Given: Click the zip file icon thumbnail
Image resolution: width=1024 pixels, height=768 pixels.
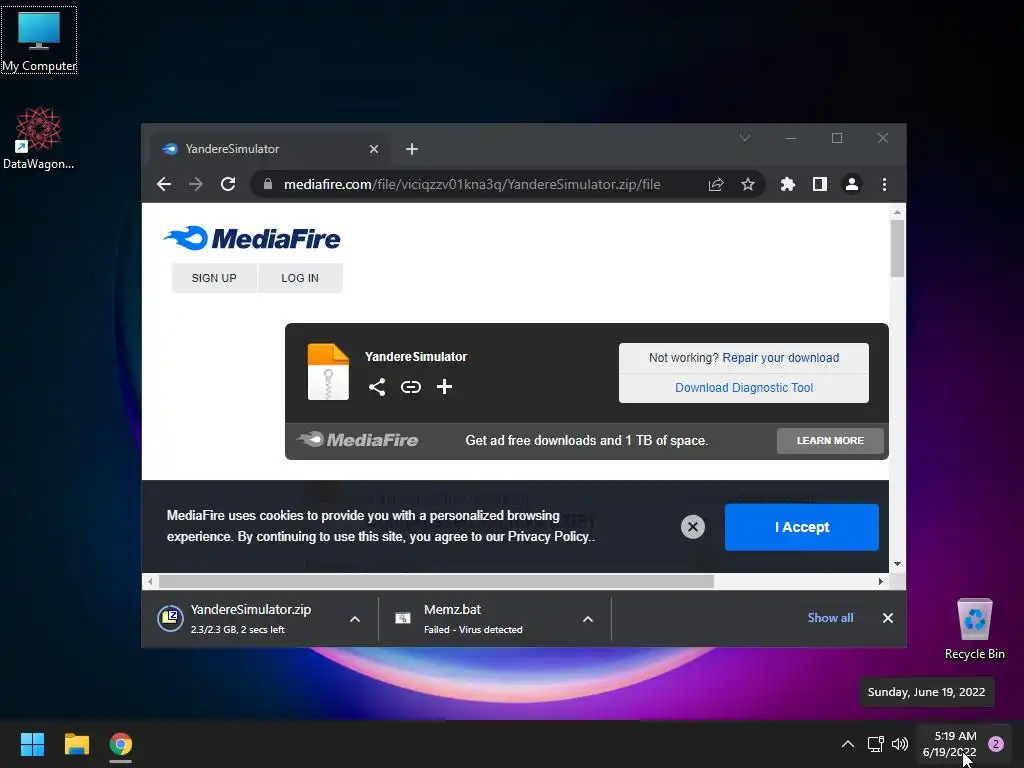Looking at the screenshot, I should (328, 372).
